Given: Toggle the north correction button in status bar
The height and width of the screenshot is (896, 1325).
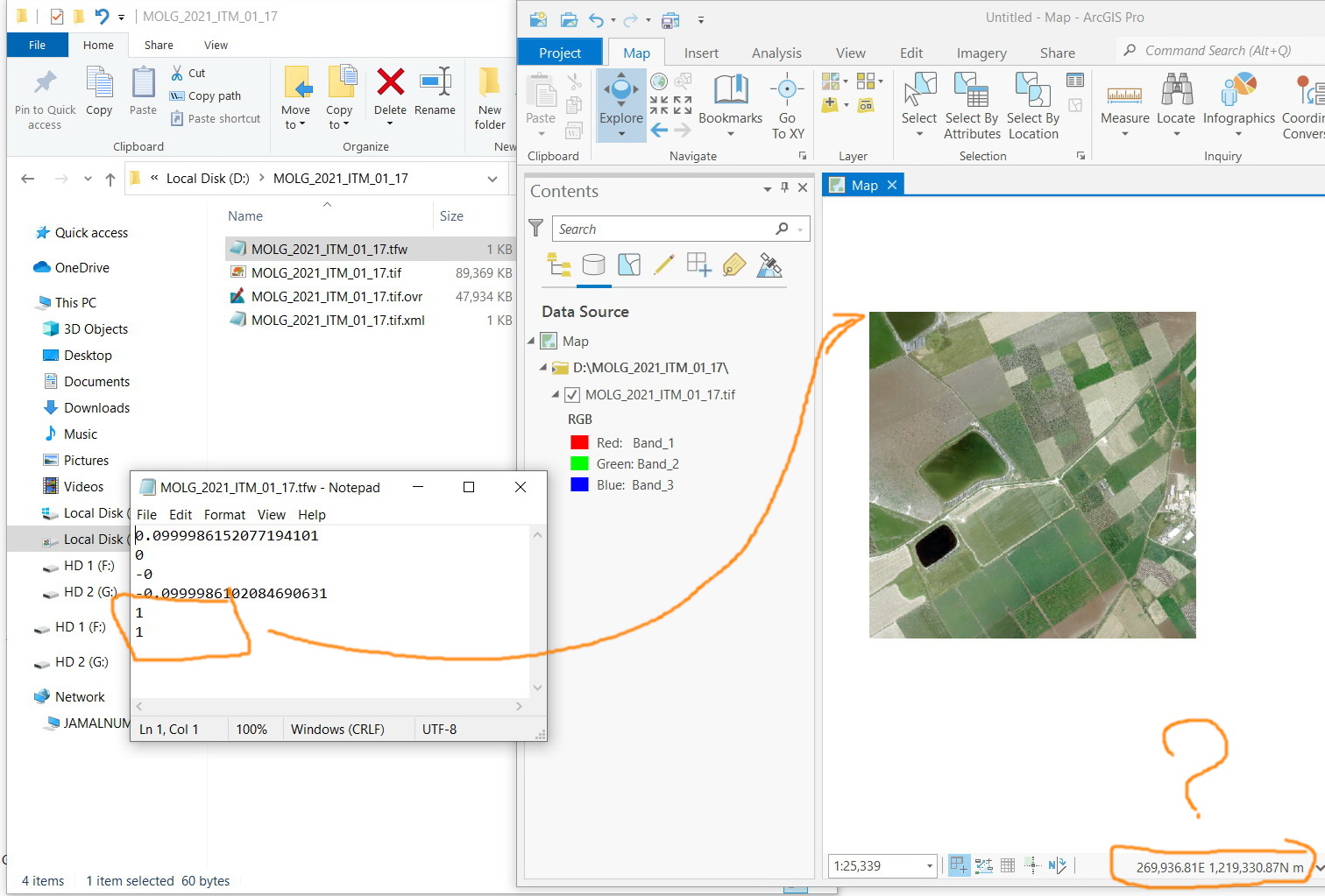Looking at the screenshot, I should pyautogui.click(x=1057, y=865).
